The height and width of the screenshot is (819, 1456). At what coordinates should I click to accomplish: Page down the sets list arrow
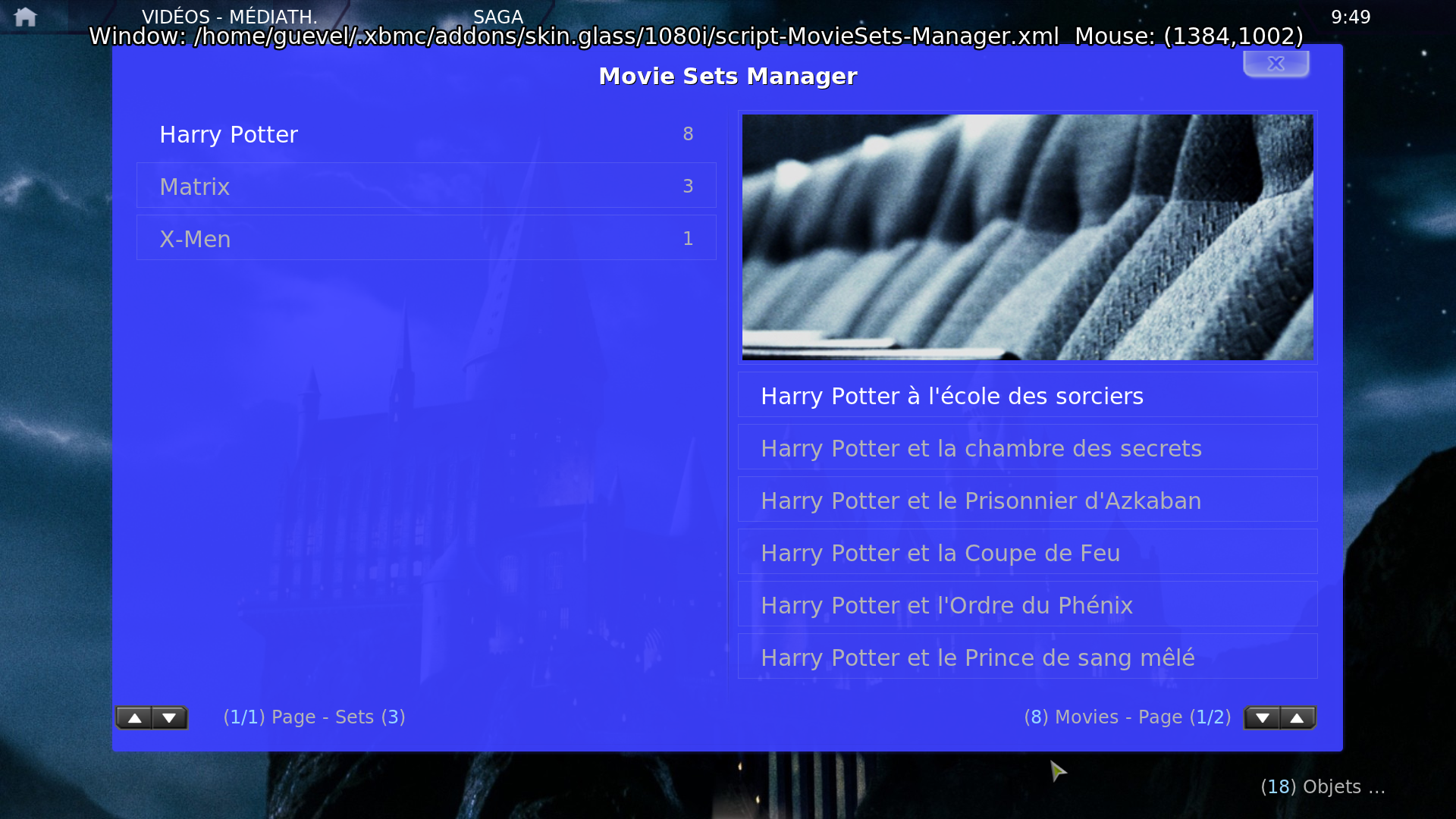(x=170, y=718)
